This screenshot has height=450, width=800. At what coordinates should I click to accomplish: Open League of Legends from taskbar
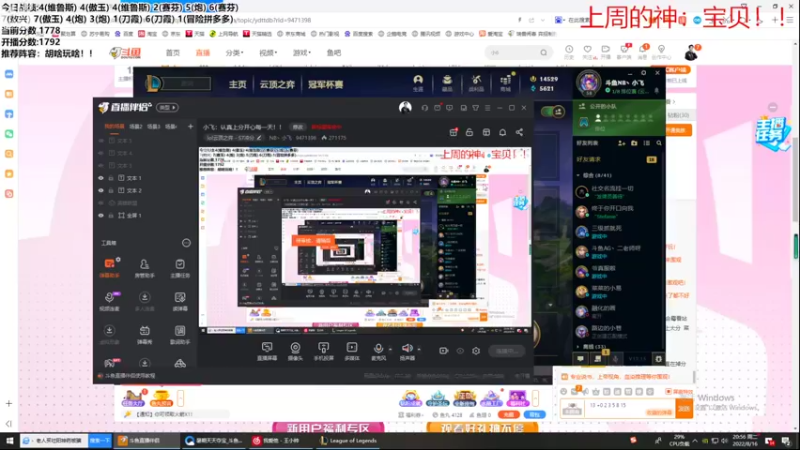pos(348,440)
